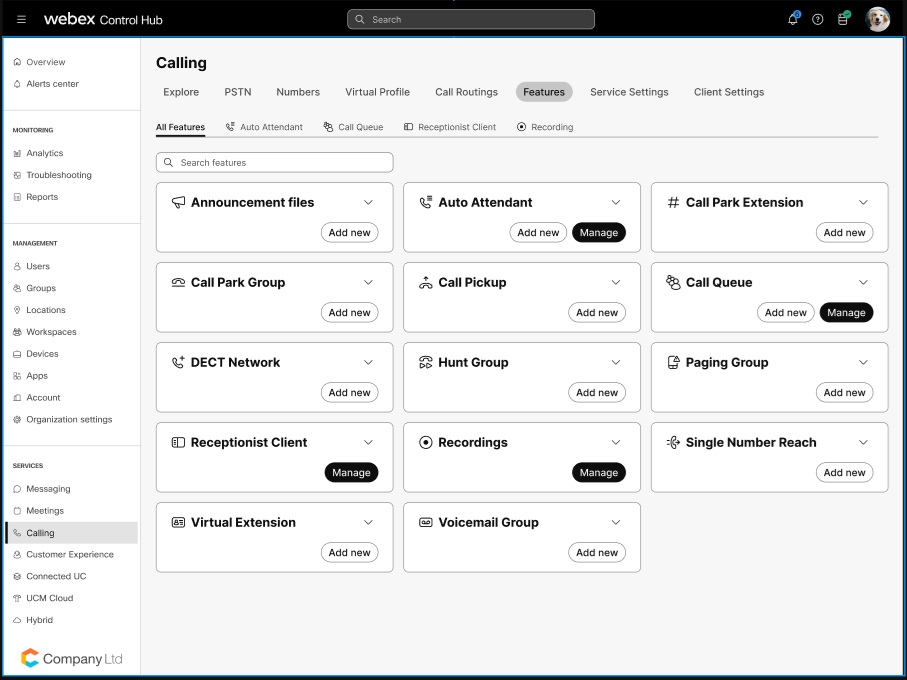Expand the Auto Attendant card chevron

point(616,202)
